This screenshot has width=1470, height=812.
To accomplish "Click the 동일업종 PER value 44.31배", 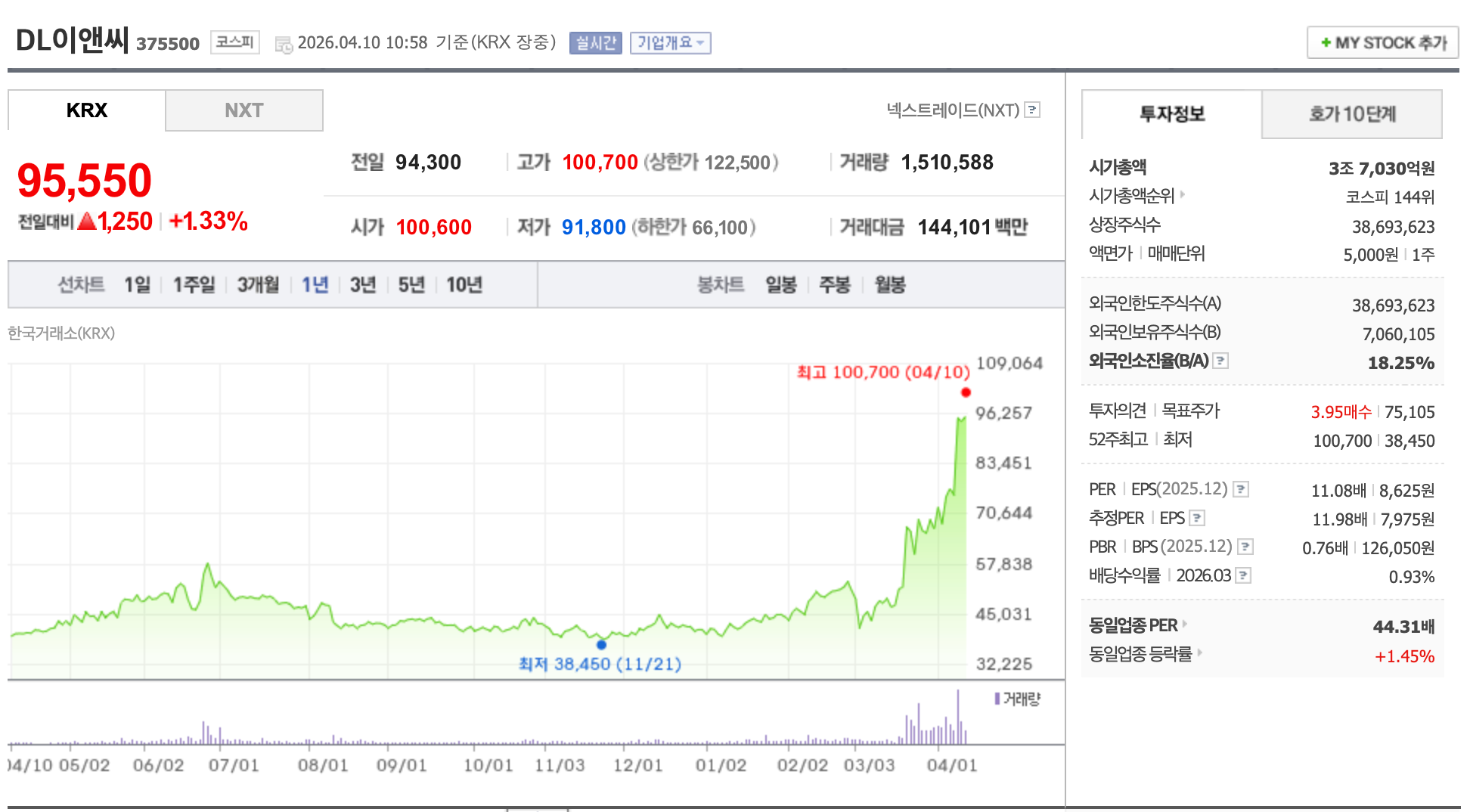I will [1403, 627].
